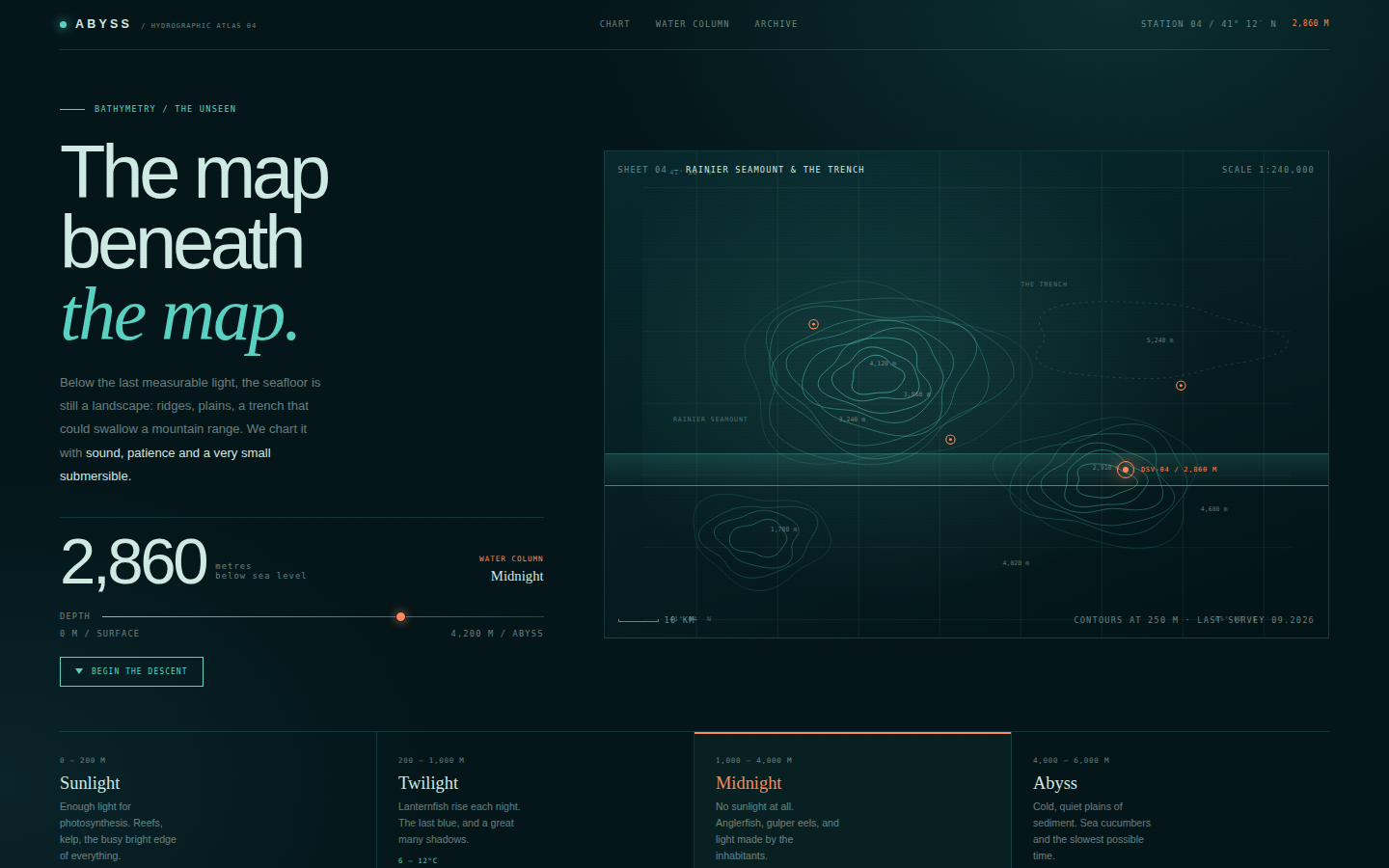Click the large "2,860" depth figure
Image resolution: width=1389 pixels, height=868 pixels.
(x=133, y=562)
